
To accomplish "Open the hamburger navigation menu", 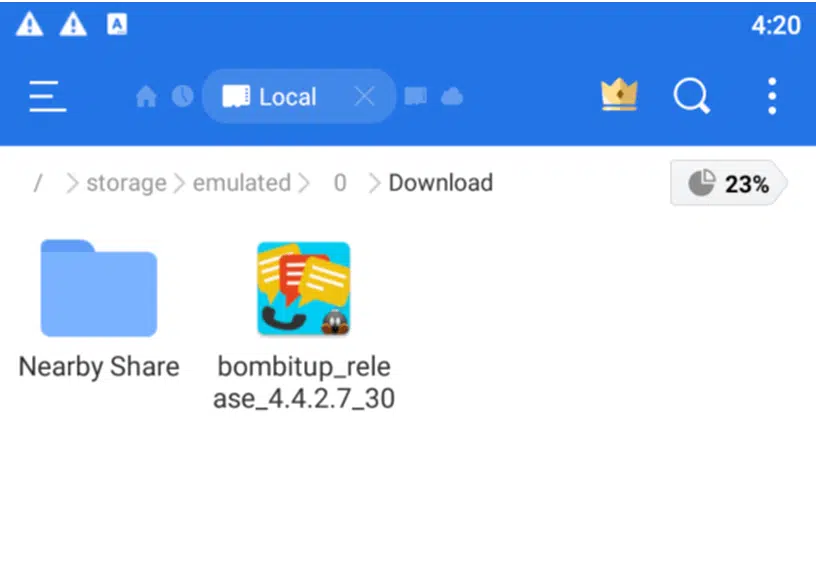I will point(47,96).
